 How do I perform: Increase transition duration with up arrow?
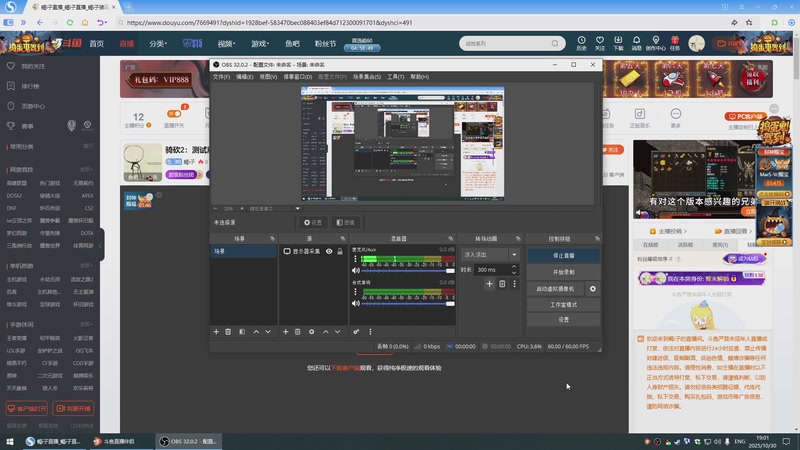(514, 266)
